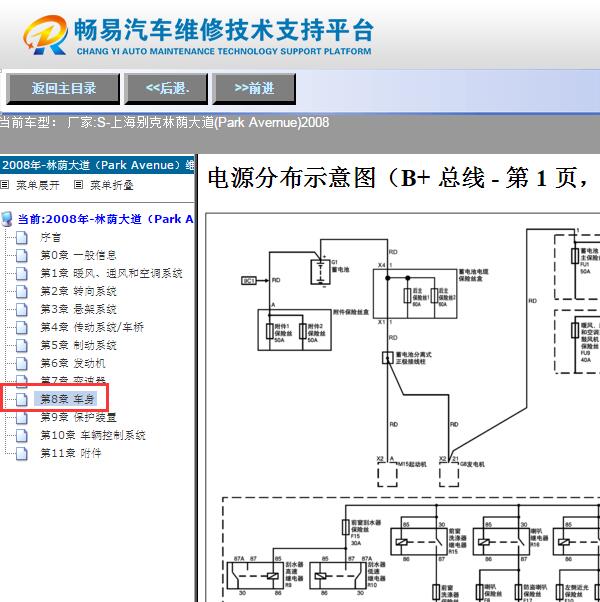Click the page icon beside 第8章 车身
The image size is (600, 602).
point(22,400)
